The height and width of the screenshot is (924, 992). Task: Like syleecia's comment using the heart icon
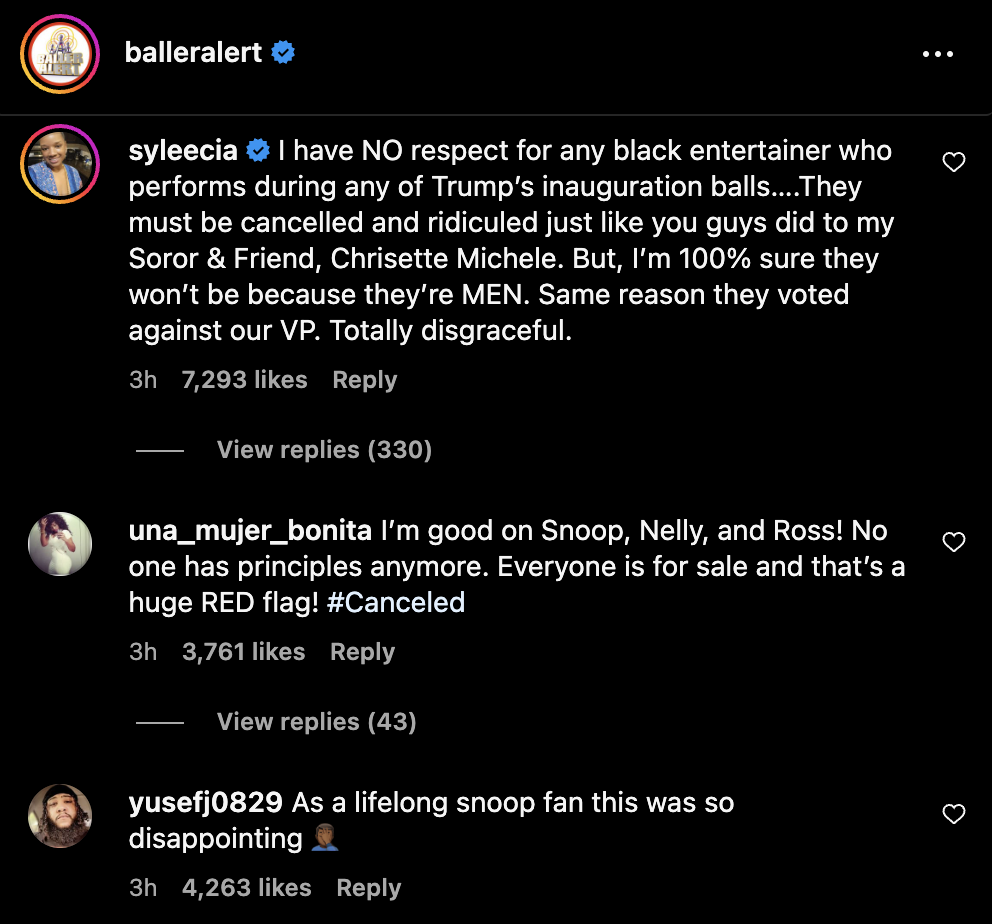tap(954, 161)
